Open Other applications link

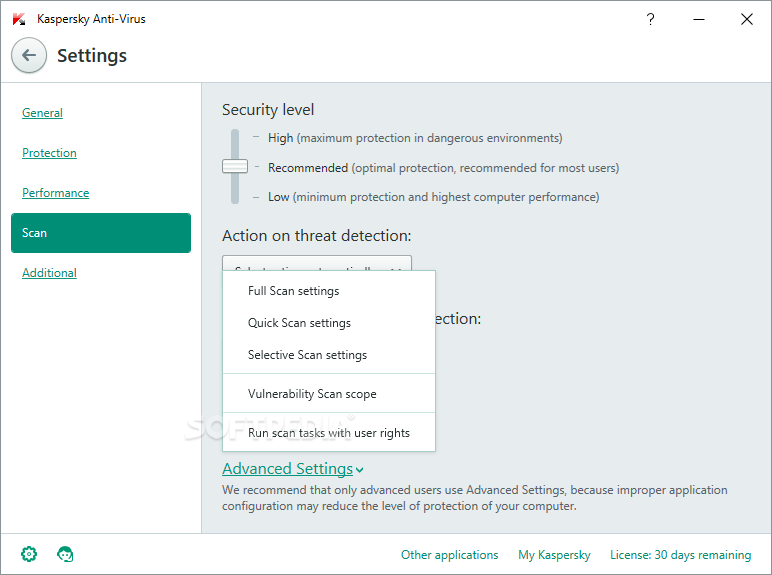coord(450,555)
